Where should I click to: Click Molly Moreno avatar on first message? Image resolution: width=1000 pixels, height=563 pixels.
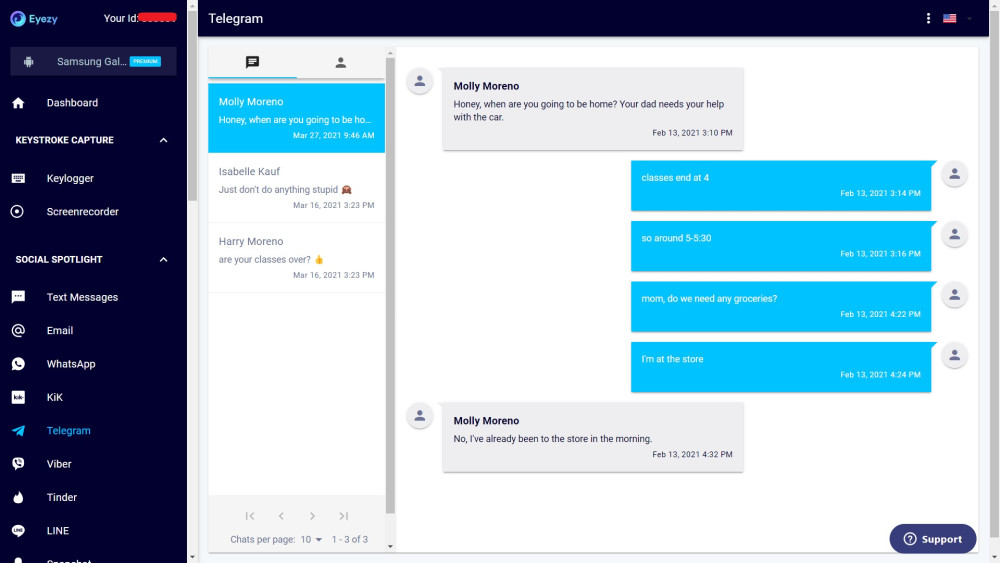click(420, 81)
